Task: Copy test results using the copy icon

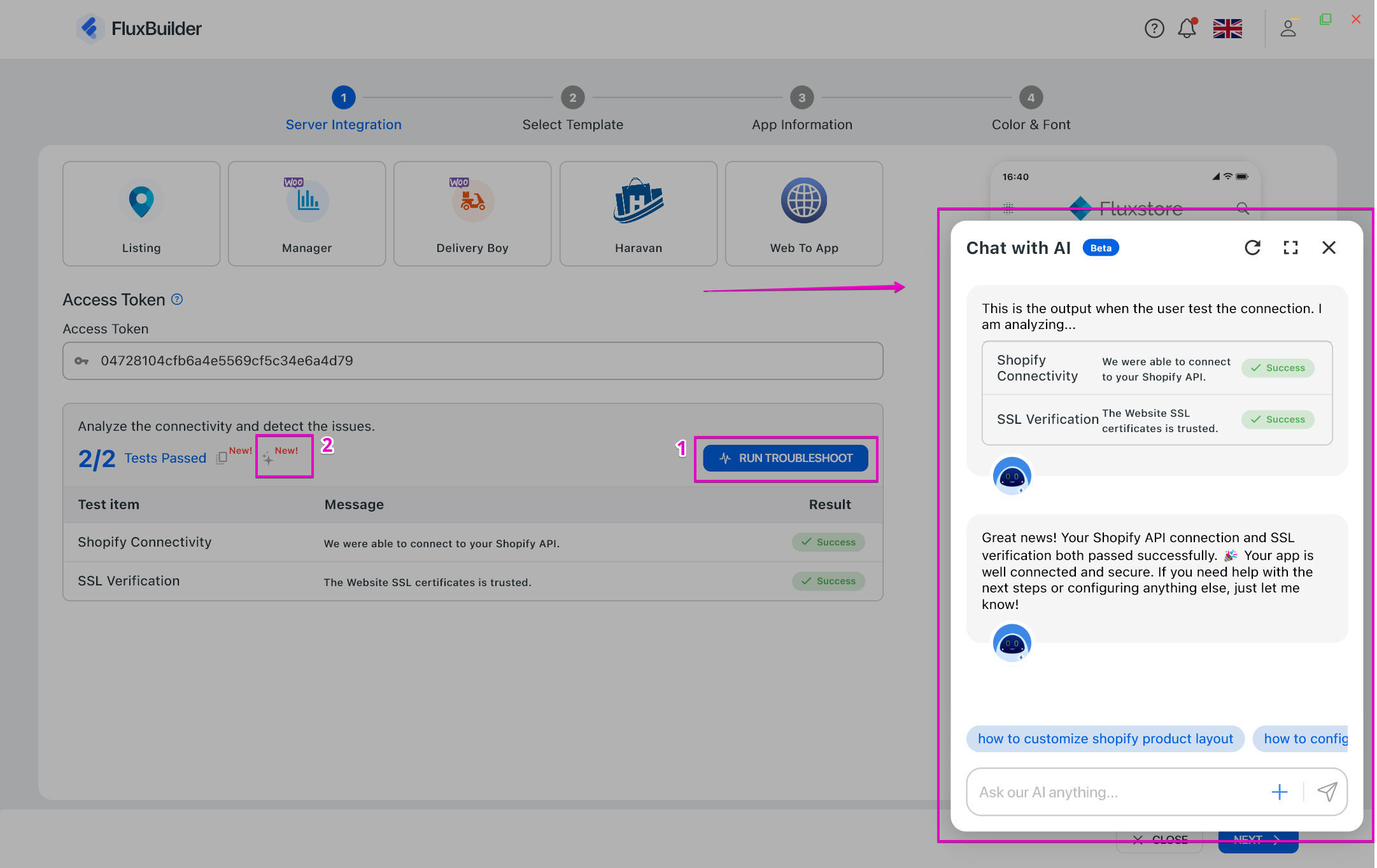Action: click(222, 458)
